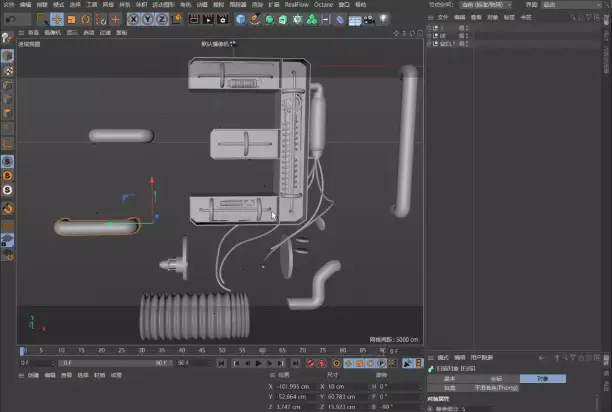Screen dimensions: 612x412
Task: Click the timeline preview range slider
Action: tap(116, 363)
